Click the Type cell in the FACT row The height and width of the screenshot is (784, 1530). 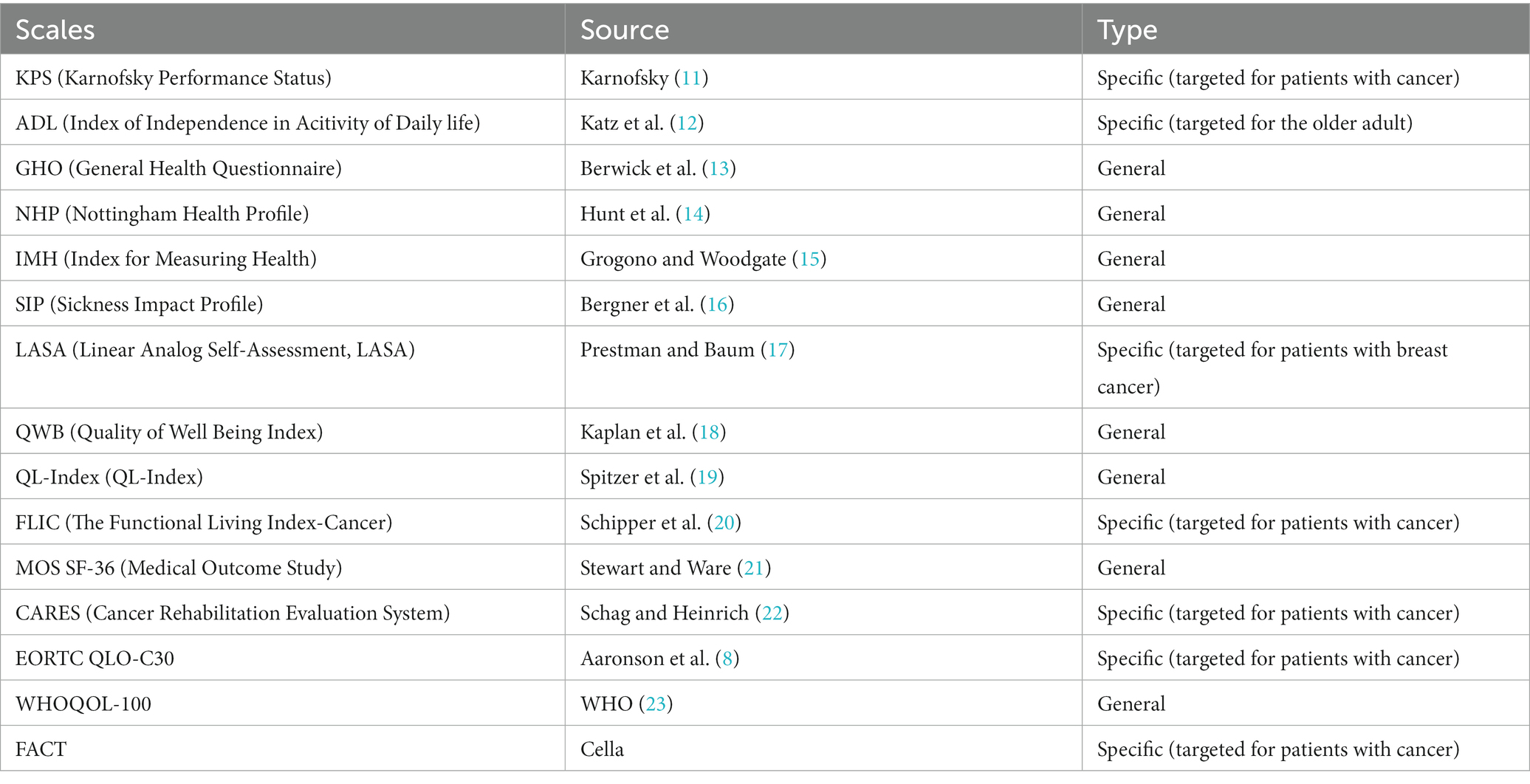tap(1306, 749)
